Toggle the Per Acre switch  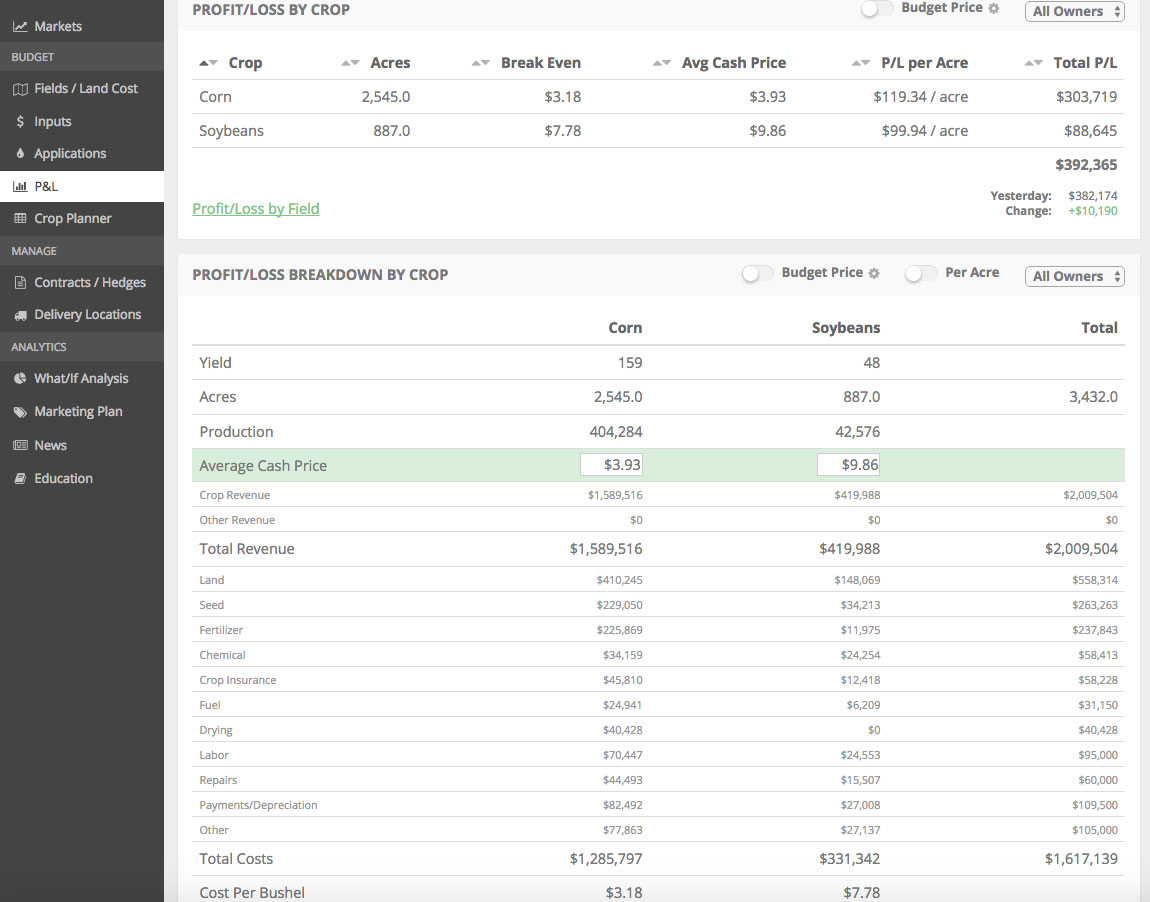pyautogui.click(x=920, y=274)
